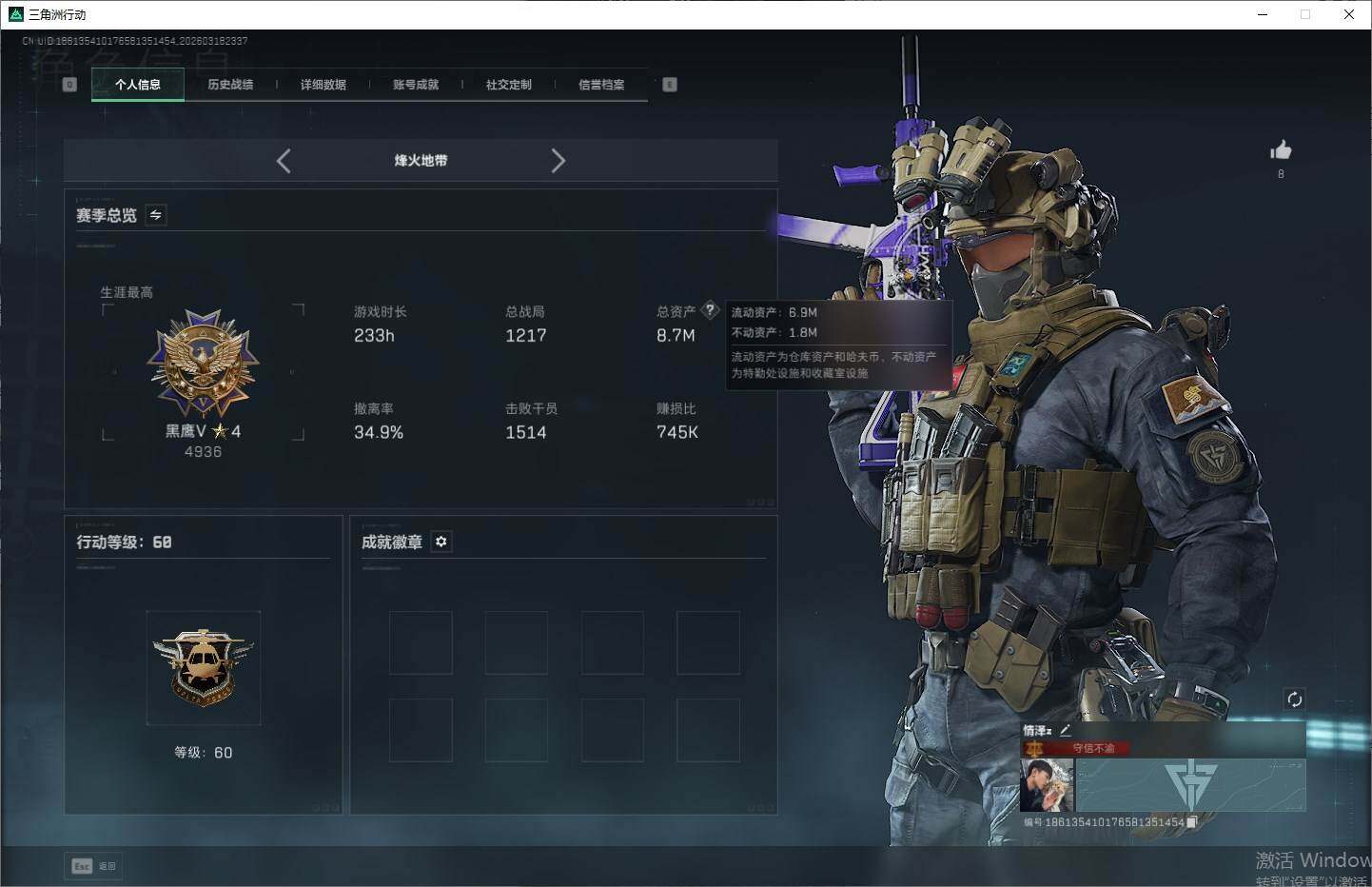Open the 信誉档案 tab
This screenshot has width=1372, height=887.
pos(601,85)
